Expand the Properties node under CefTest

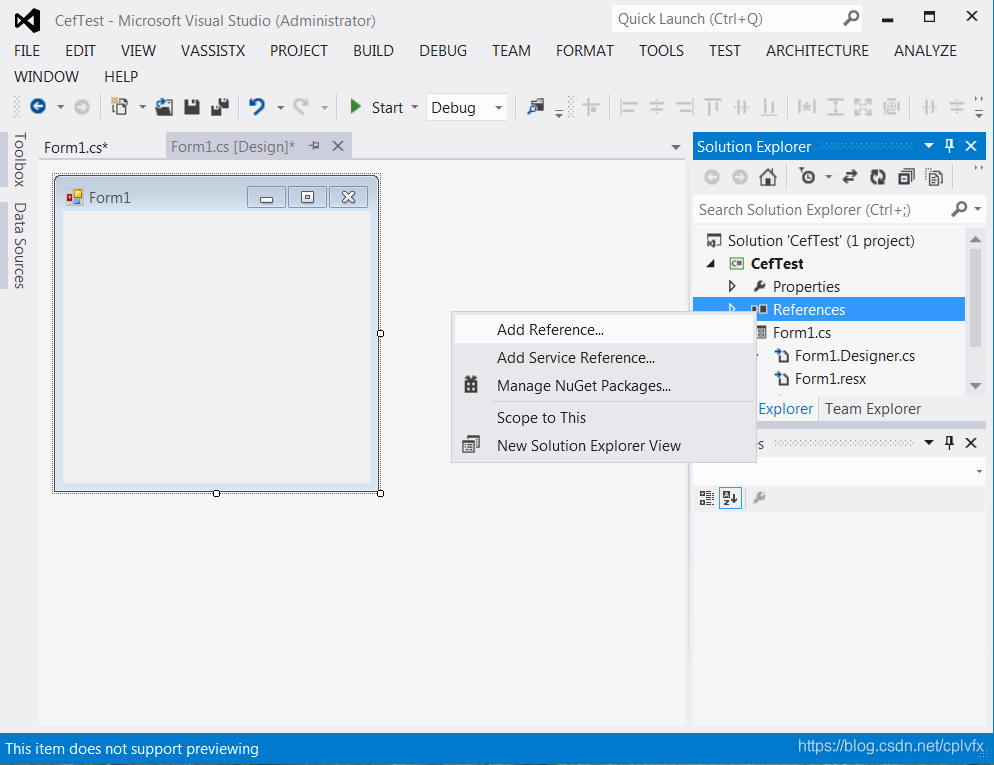[x=733, y=286]
